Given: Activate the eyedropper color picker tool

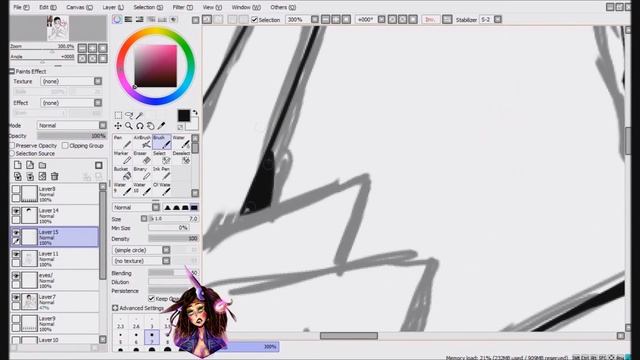Looking at the screenshot, I should pyautogui.click(x=162, y=126).
